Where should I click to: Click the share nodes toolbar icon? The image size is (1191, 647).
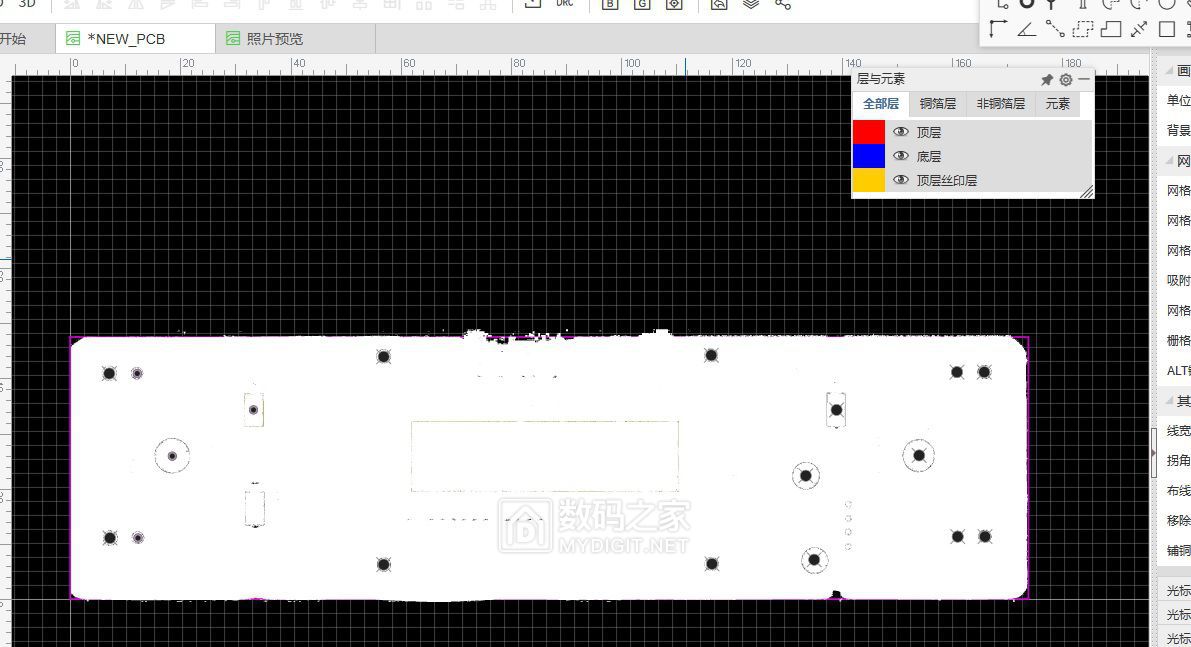click(x=783, y=5)
